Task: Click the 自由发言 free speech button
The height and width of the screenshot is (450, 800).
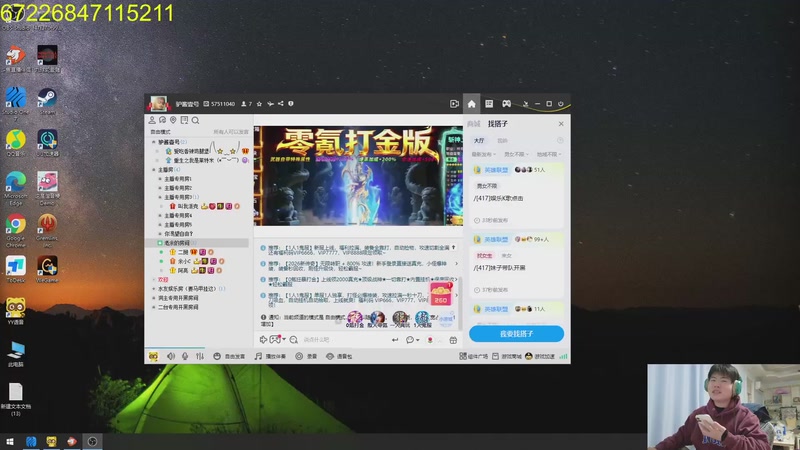Action: coord(229,356)
